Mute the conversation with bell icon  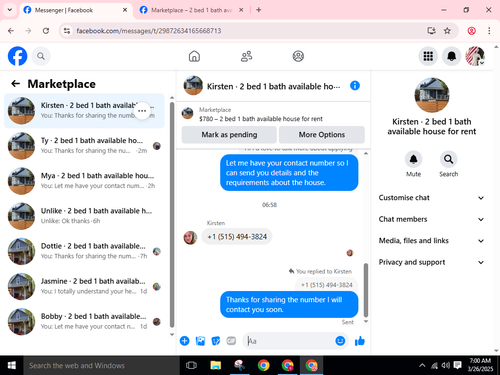pyautogui.click(x=413, y=159)
